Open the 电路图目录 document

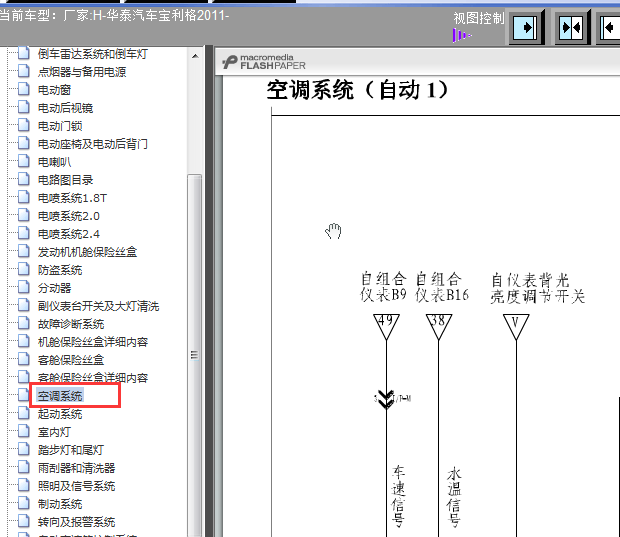(x=65, y=180)
